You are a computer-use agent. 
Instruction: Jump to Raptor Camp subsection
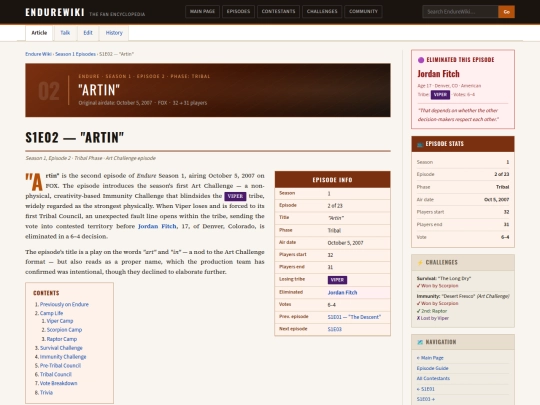pos(62,339)
